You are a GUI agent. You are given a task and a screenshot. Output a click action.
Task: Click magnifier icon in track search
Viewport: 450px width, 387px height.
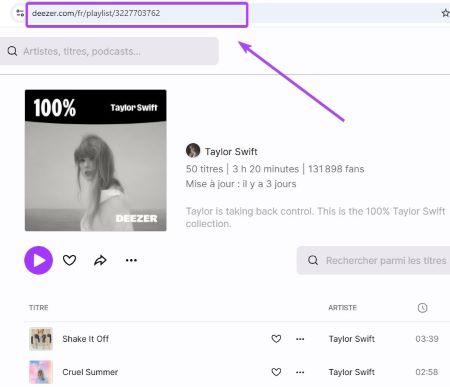click(313, 260)
